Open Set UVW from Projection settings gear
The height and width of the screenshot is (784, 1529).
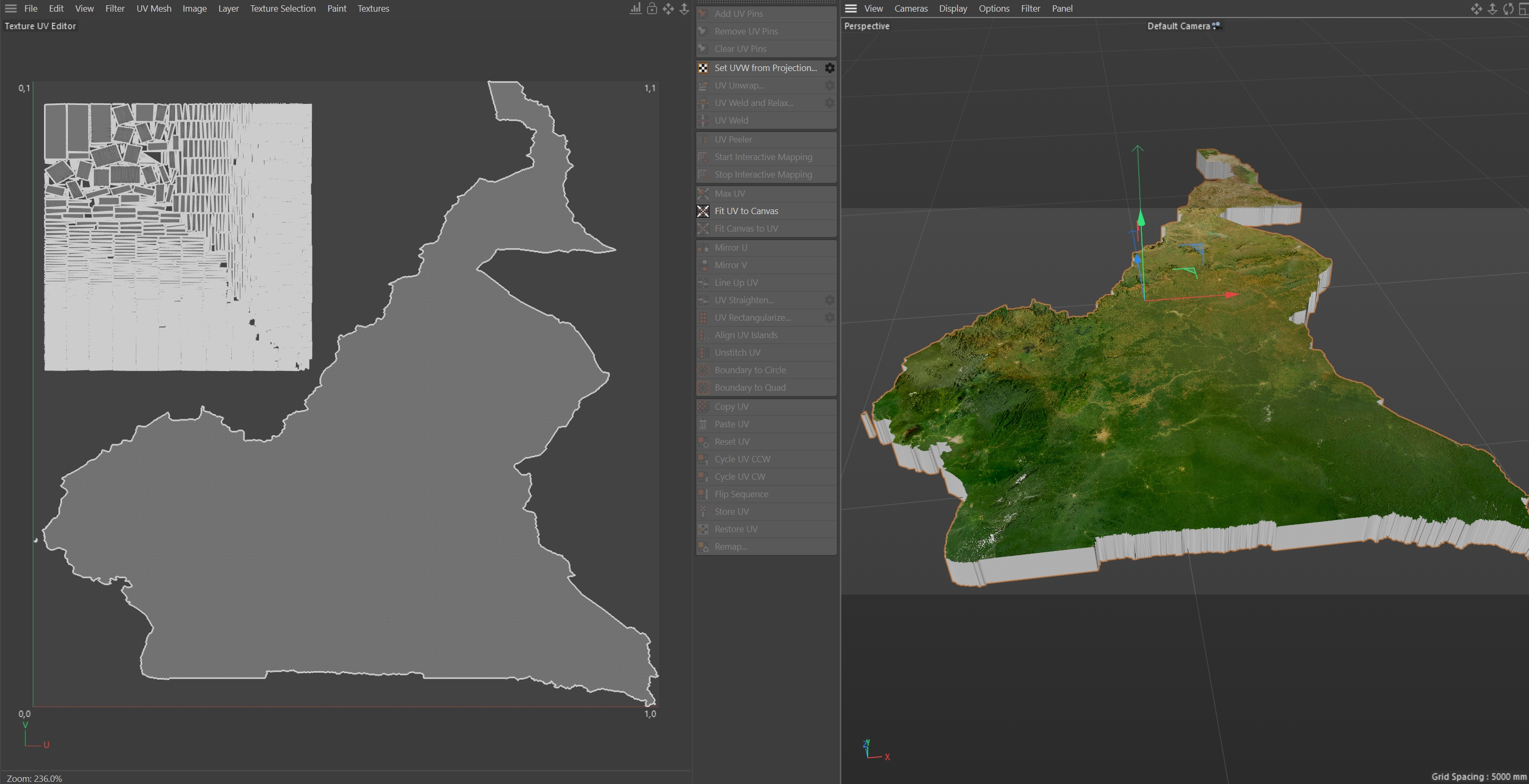tap(830, 68)
